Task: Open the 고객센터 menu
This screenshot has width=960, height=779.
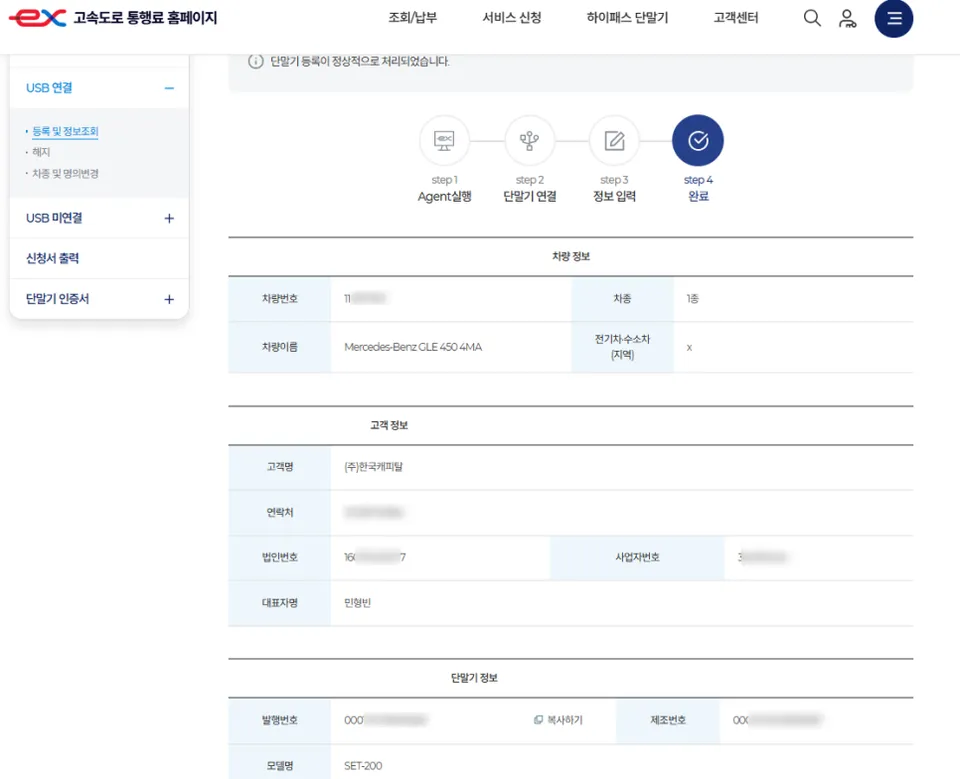Action: (736, 18)
